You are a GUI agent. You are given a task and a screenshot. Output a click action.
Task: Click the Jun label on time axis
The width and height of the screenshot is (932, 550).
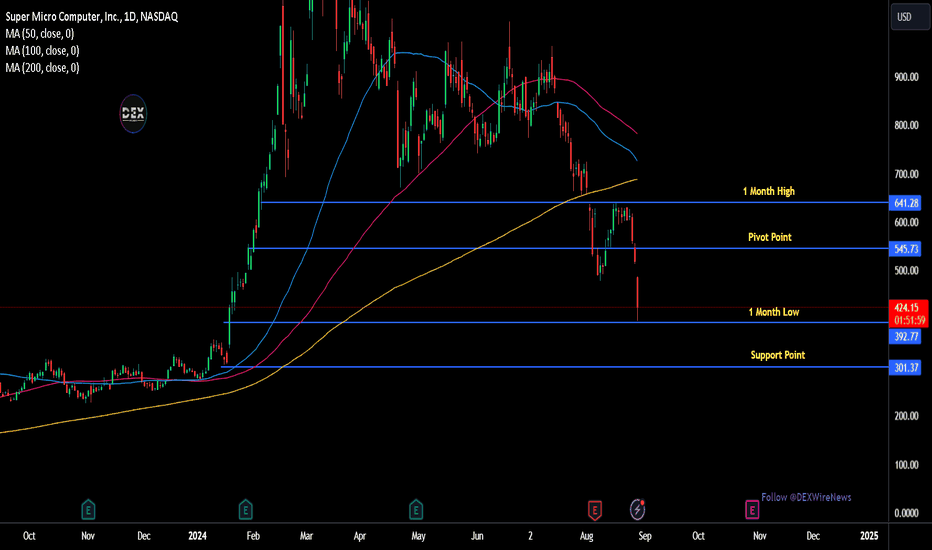[x=477, y=536]
